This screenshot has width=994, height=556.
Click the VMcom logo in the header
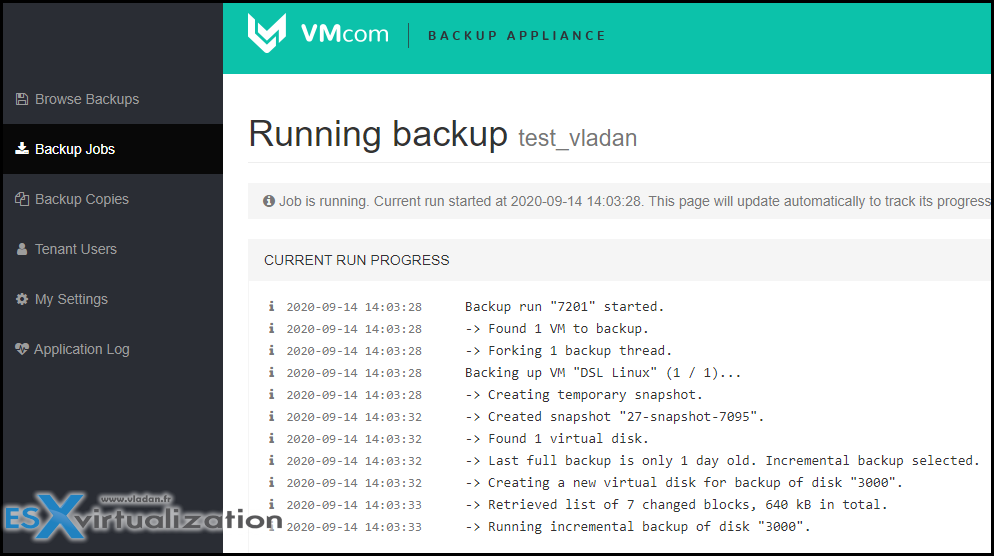click(318, 33)
